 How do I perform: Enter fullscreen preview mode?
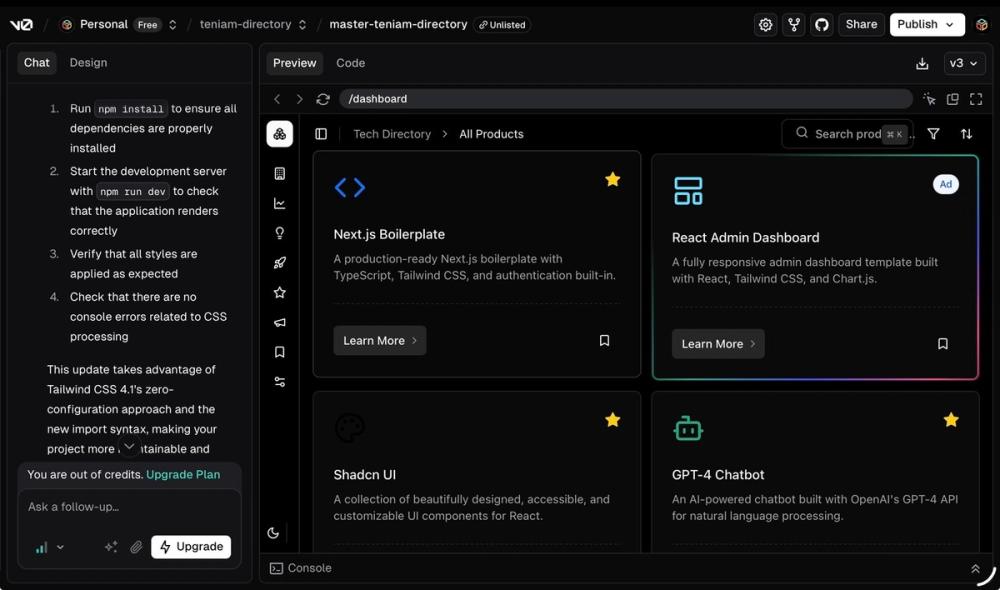[976, 99]
